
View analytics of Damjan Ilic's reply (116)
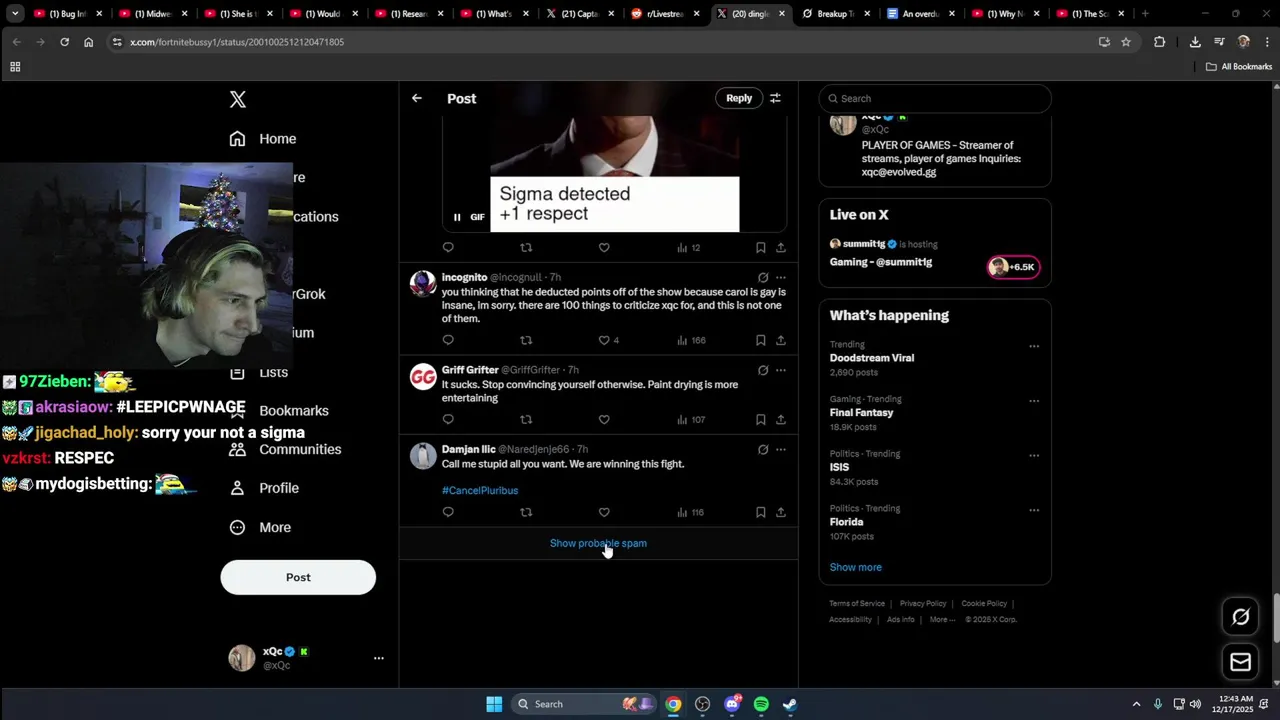(x=690, y=512)
